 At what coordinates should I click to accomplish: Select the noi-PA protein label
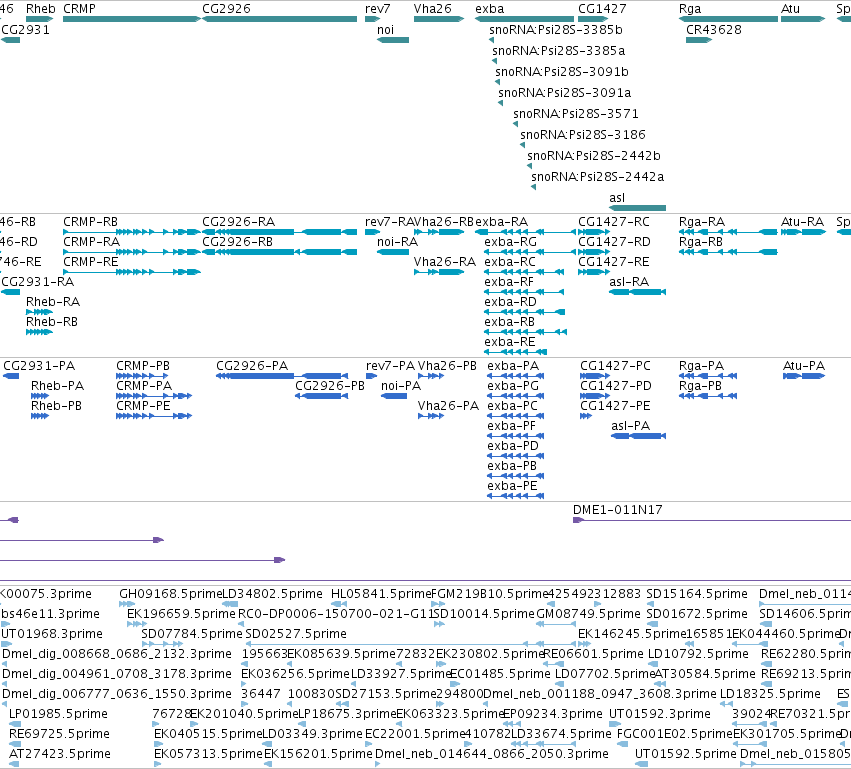(401, 386)
